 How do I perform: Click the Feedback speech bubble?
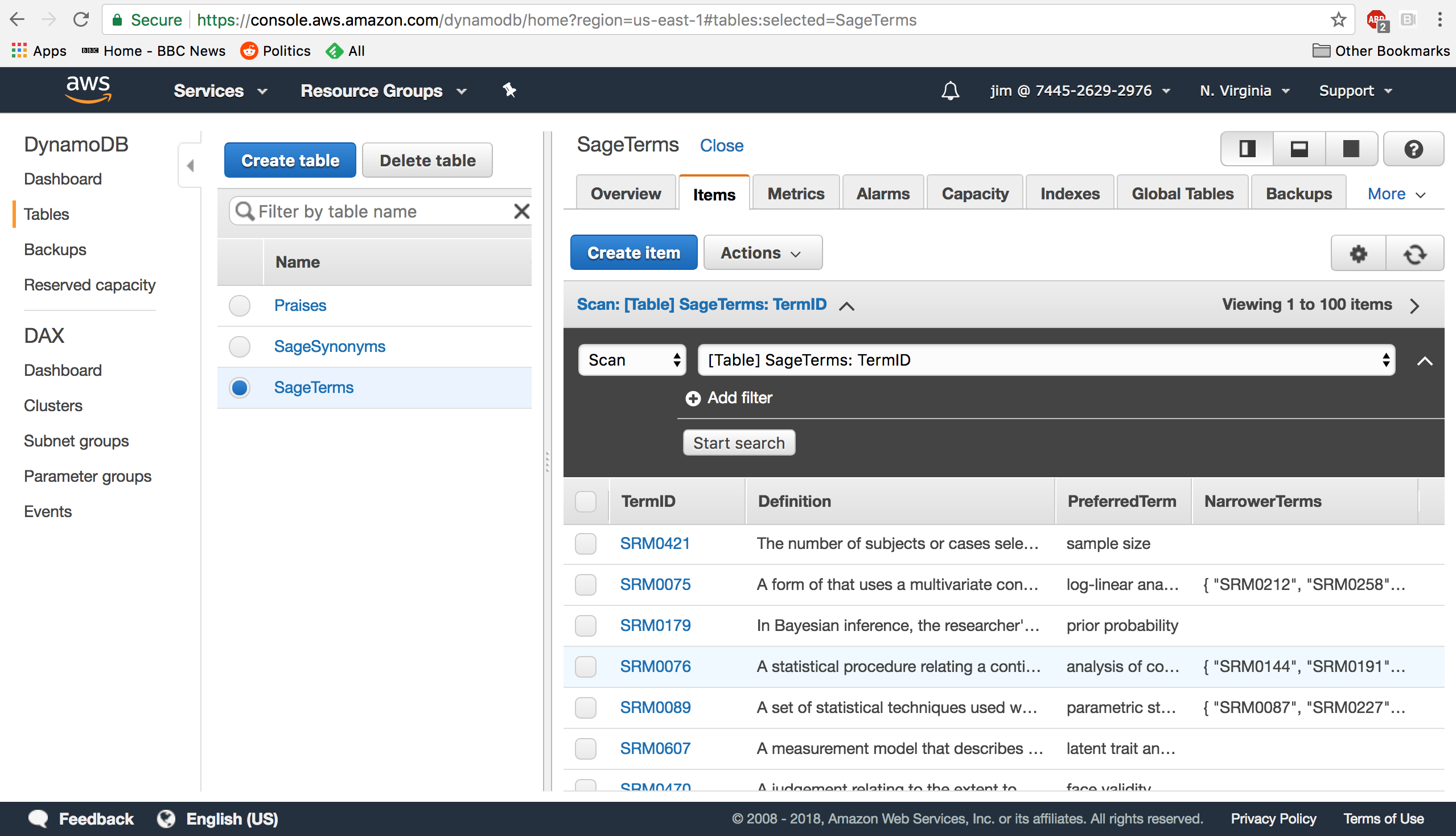click(x=38, y=818)
